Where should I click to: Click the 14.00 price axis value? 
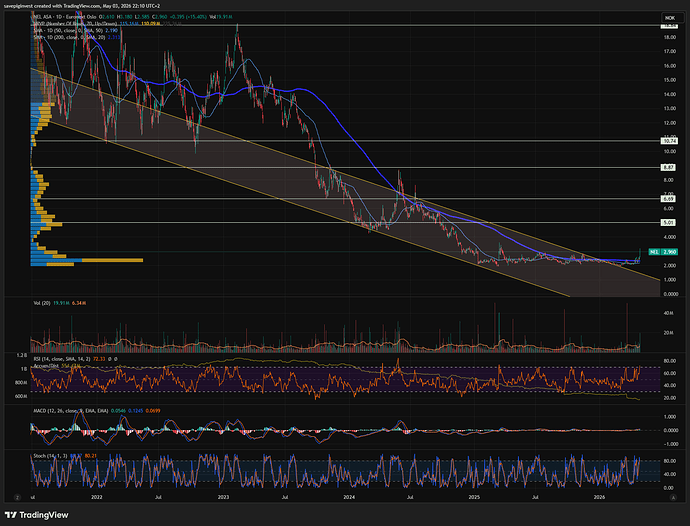(x=670, y=94)
